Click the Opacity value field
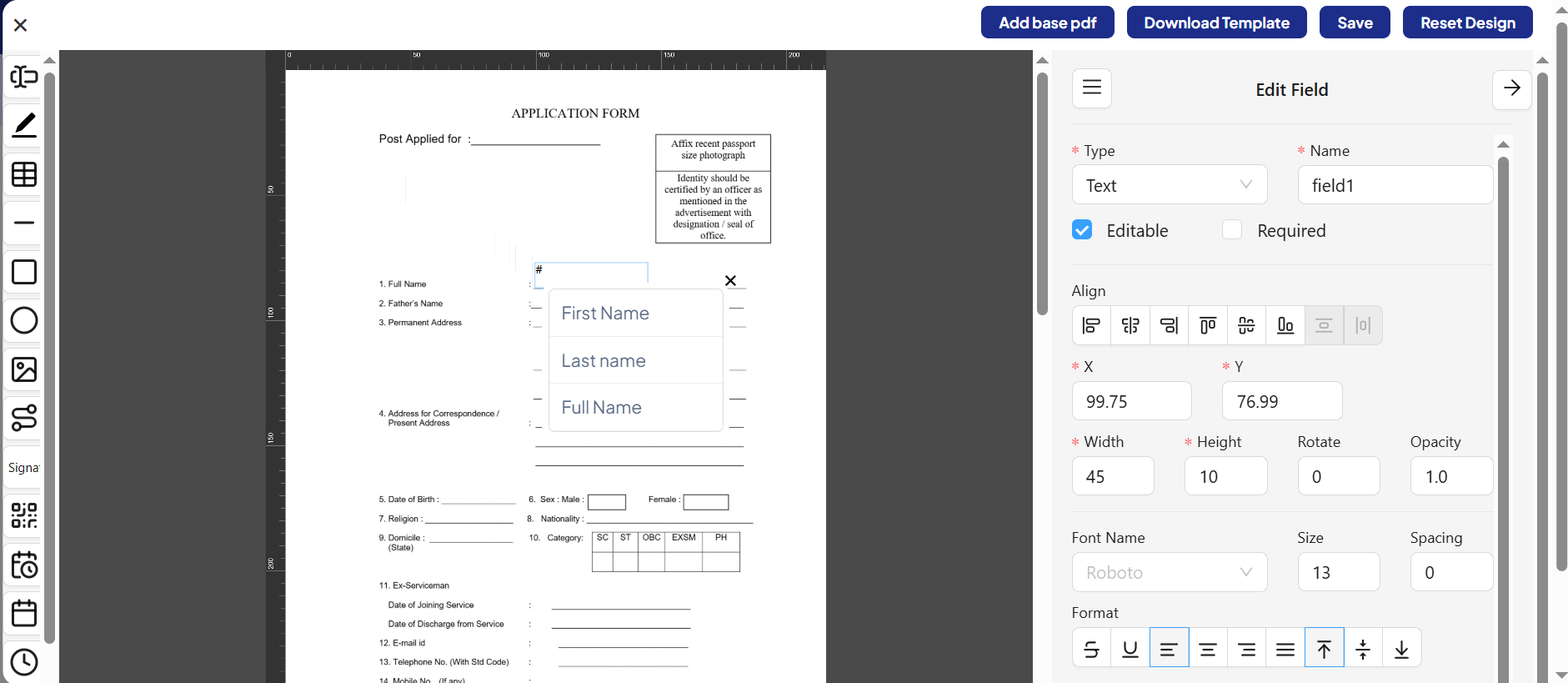Viewport: 1568px width, 683px height. coord(1450,476)
